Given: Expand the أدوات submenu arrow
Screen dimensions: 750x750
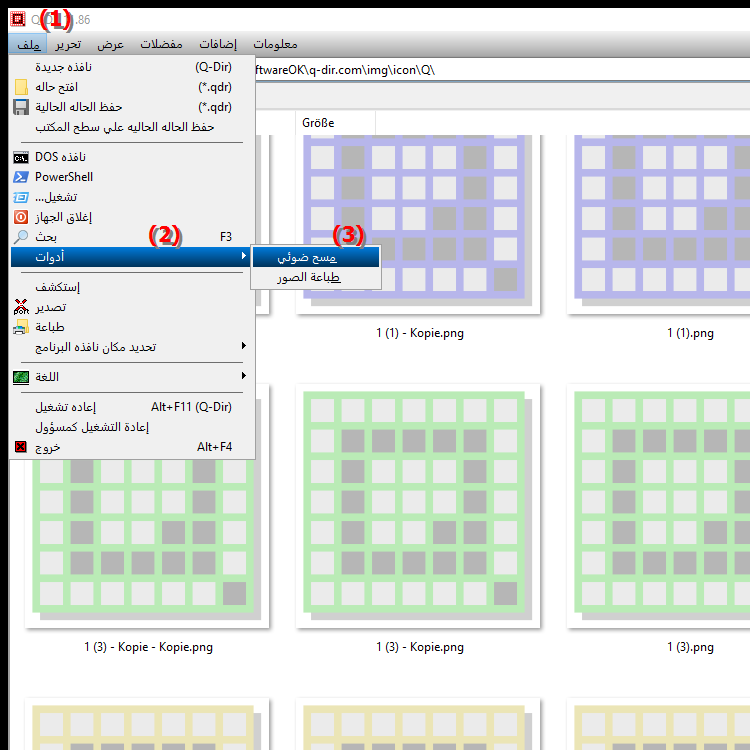Looking at the screenshot, I should pos(244,256).
